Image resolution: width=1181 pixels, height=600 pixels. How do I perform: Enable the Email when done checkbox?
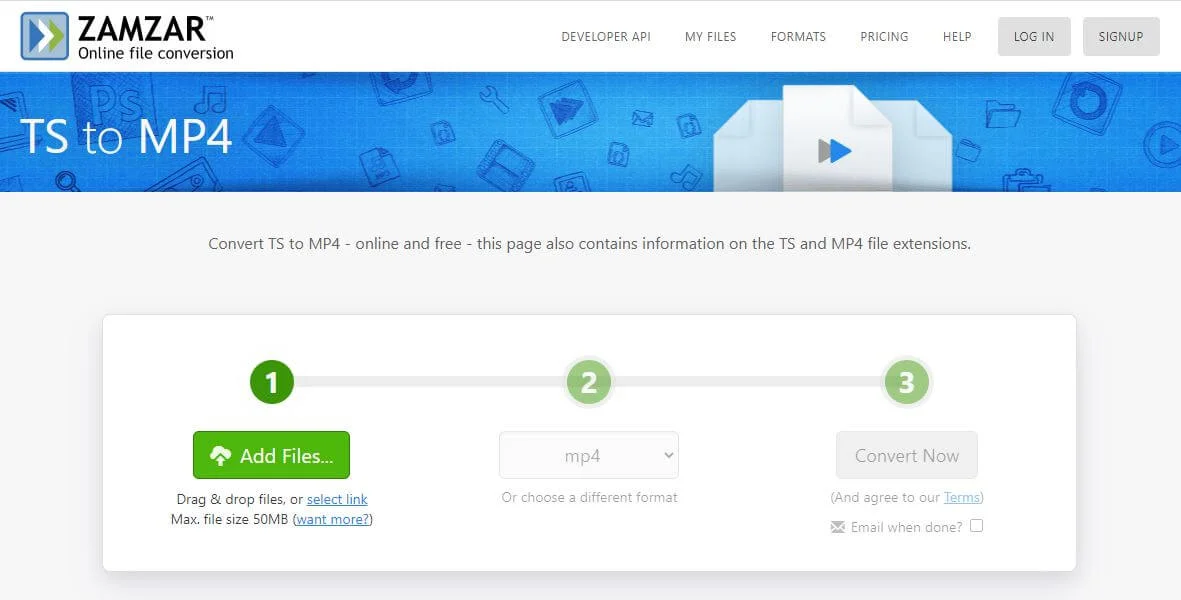(x=976, y=526)
